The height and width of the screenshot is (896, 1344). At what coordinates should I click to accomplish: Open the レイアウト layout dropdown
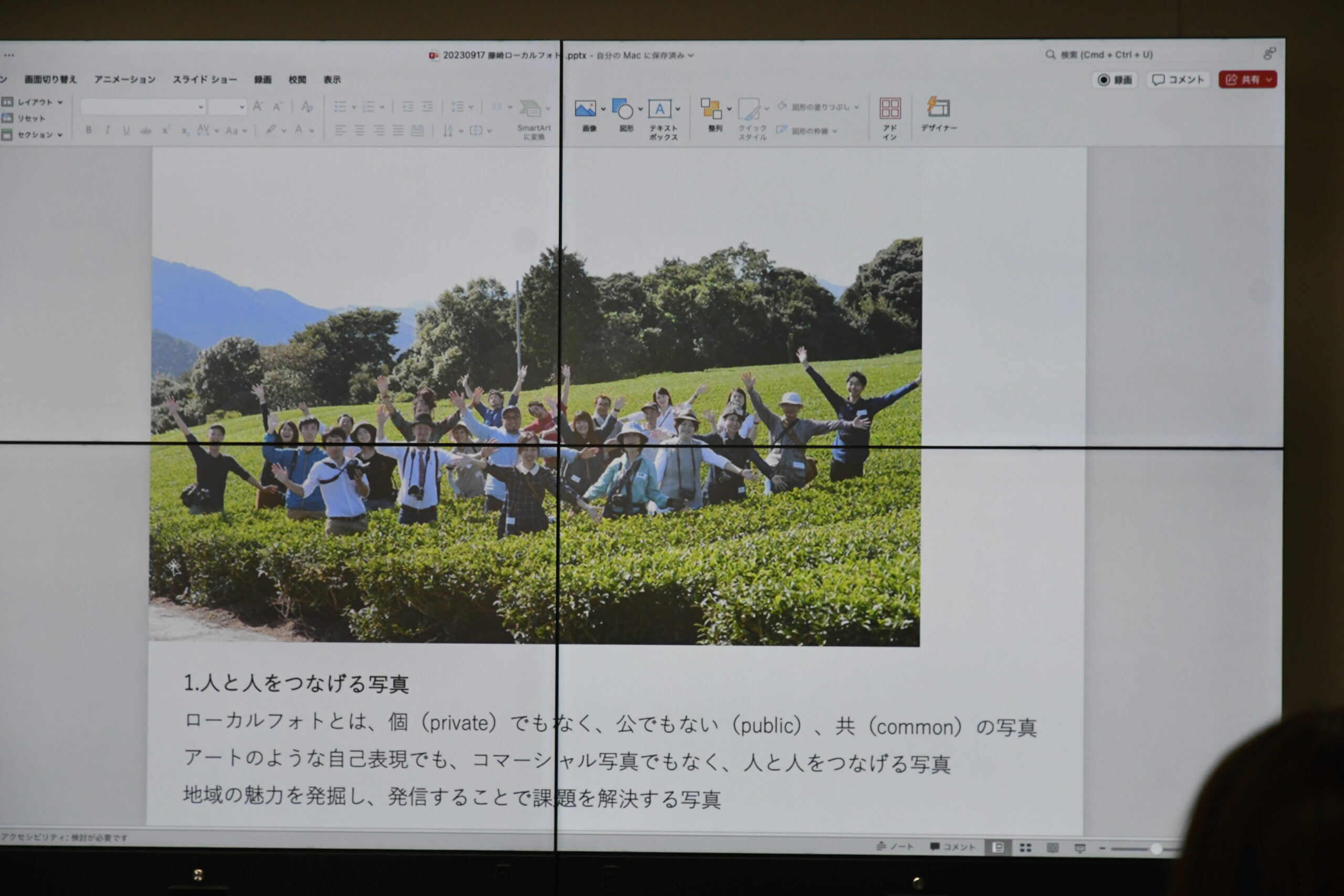click(33, 102)
